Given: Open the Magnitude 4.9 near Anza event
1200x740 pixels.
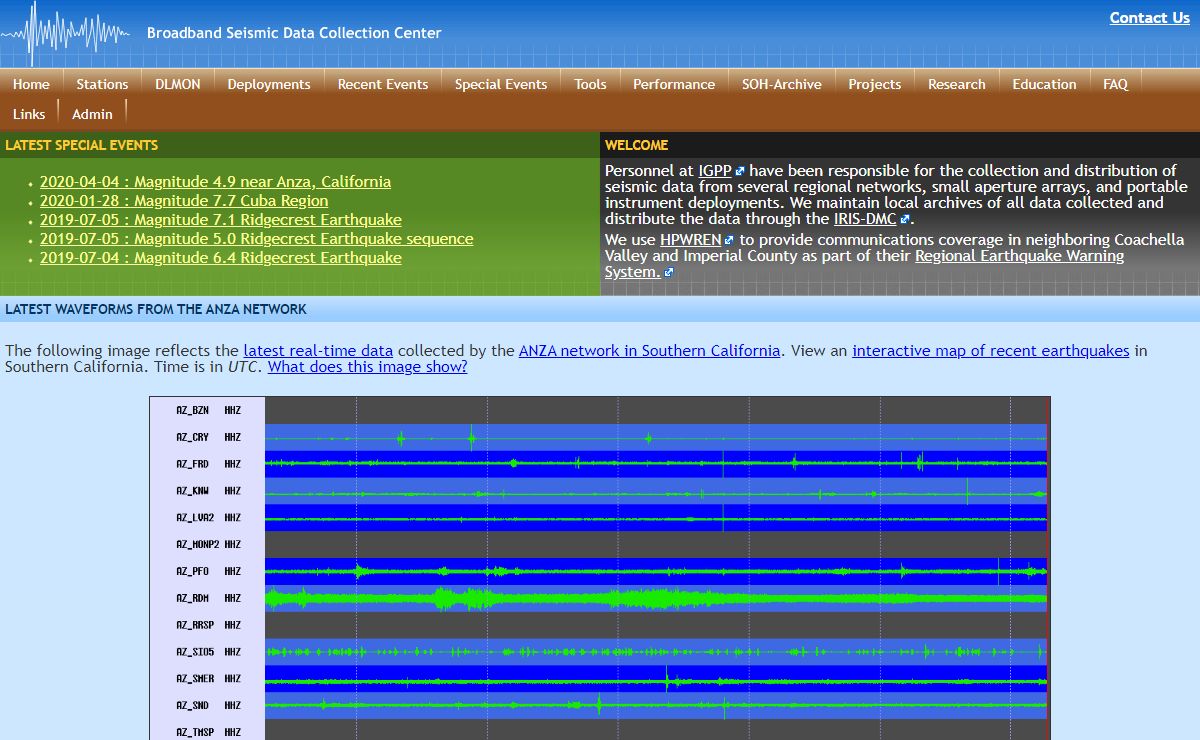Looking at the screenshot, I should tap(215, 182).
